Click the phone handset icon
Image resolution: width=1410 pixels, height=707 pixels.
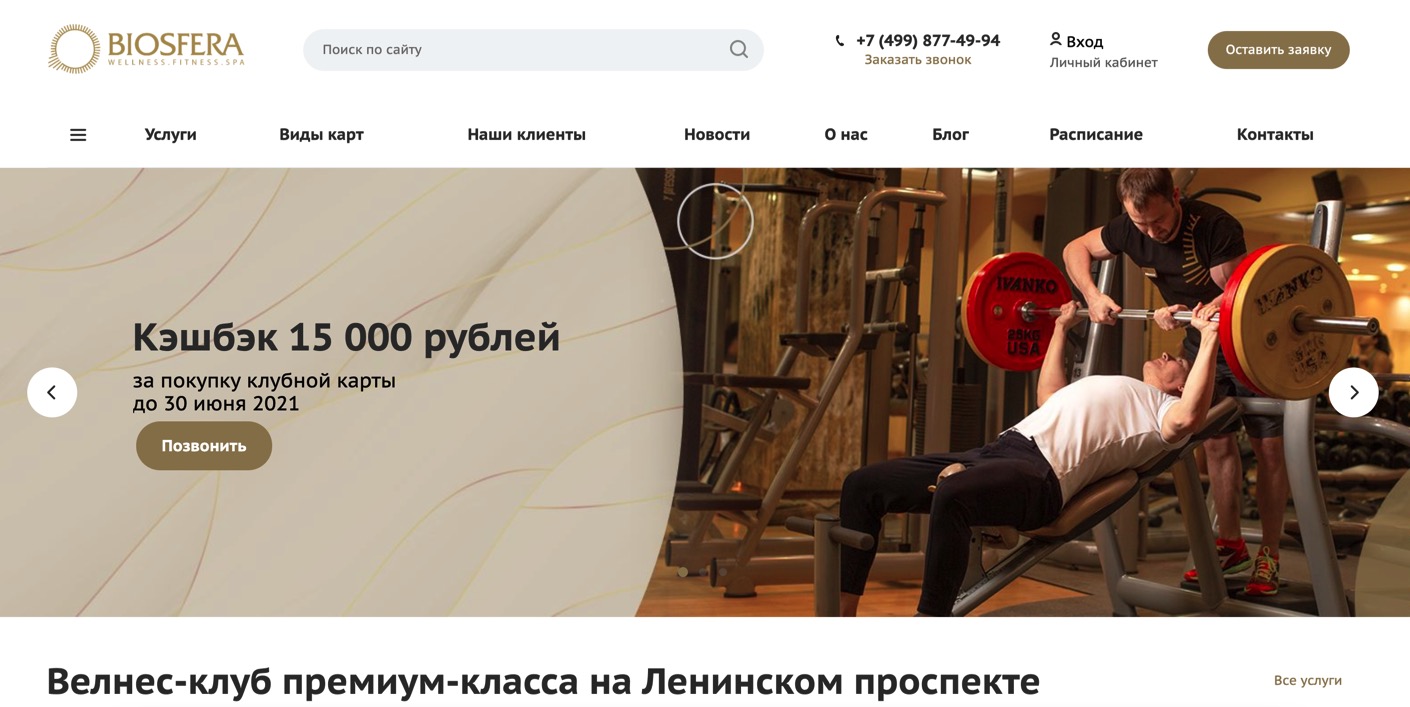click(x=840, y=41)
